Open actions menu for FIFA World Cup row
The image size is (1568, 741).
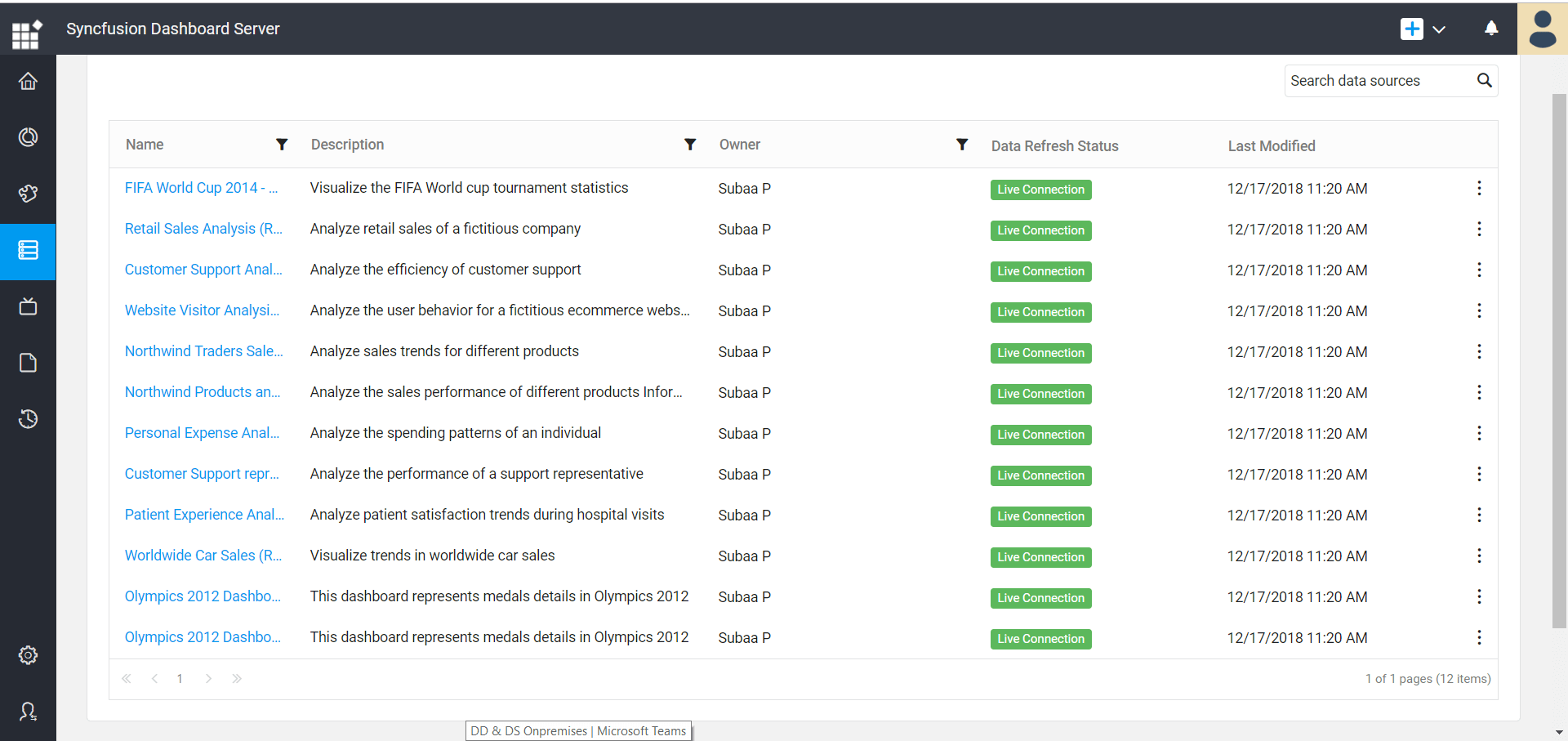[1479, 189]
